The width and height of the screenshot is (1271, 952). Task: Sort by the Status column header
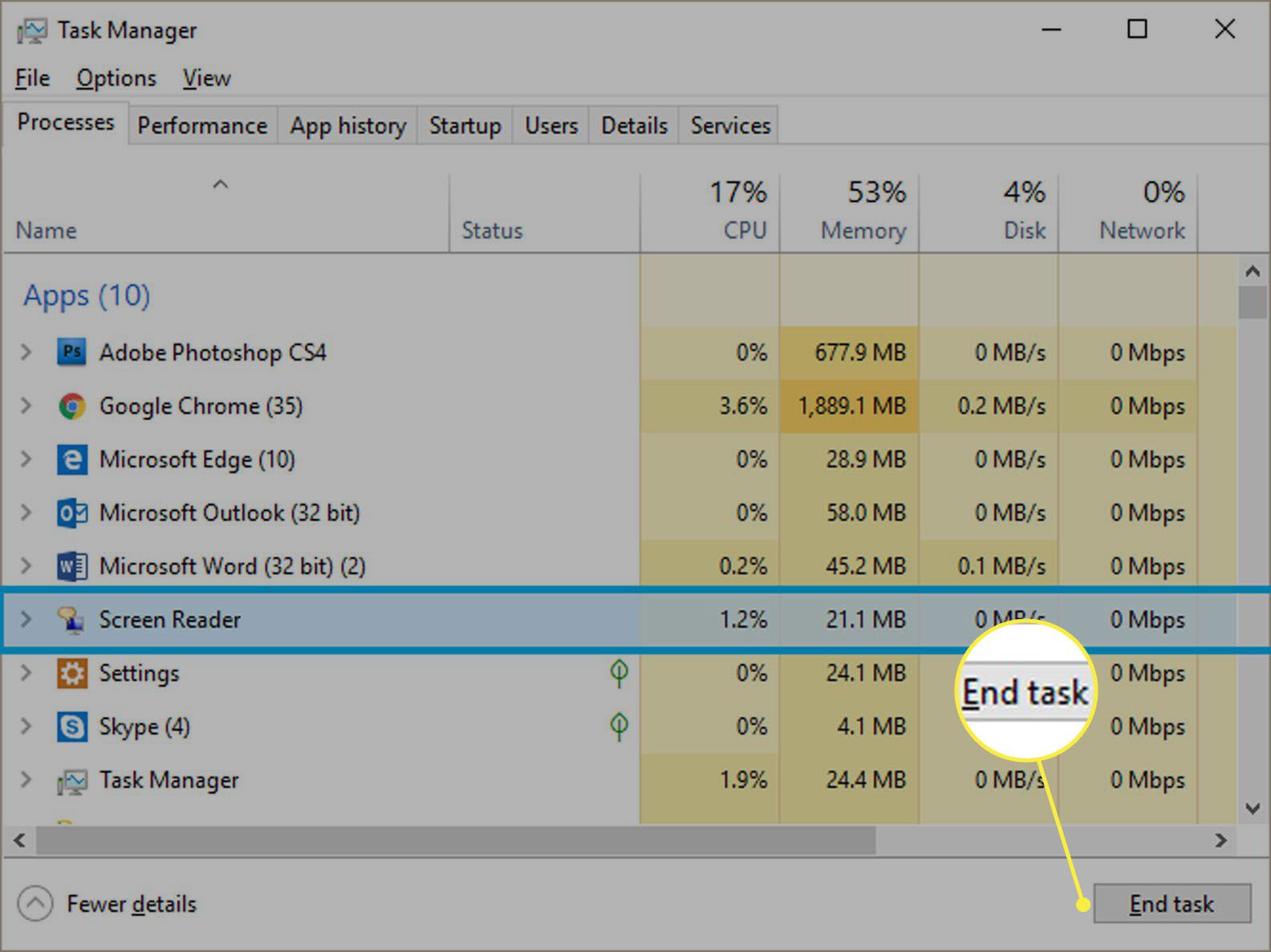545,214
